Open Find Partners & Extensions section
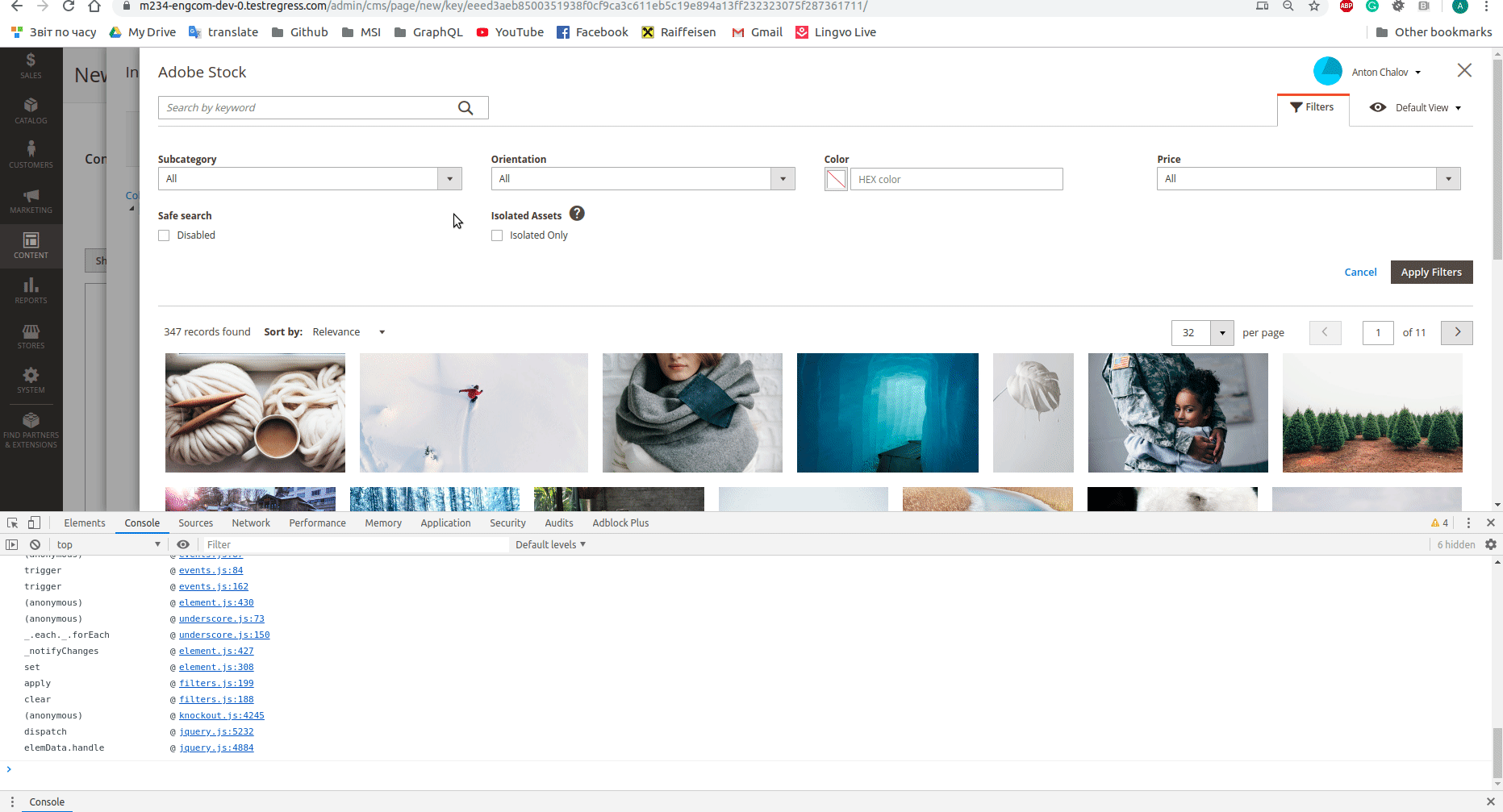Viewport: 1503px width, 812px height. [x=31, y=431]
